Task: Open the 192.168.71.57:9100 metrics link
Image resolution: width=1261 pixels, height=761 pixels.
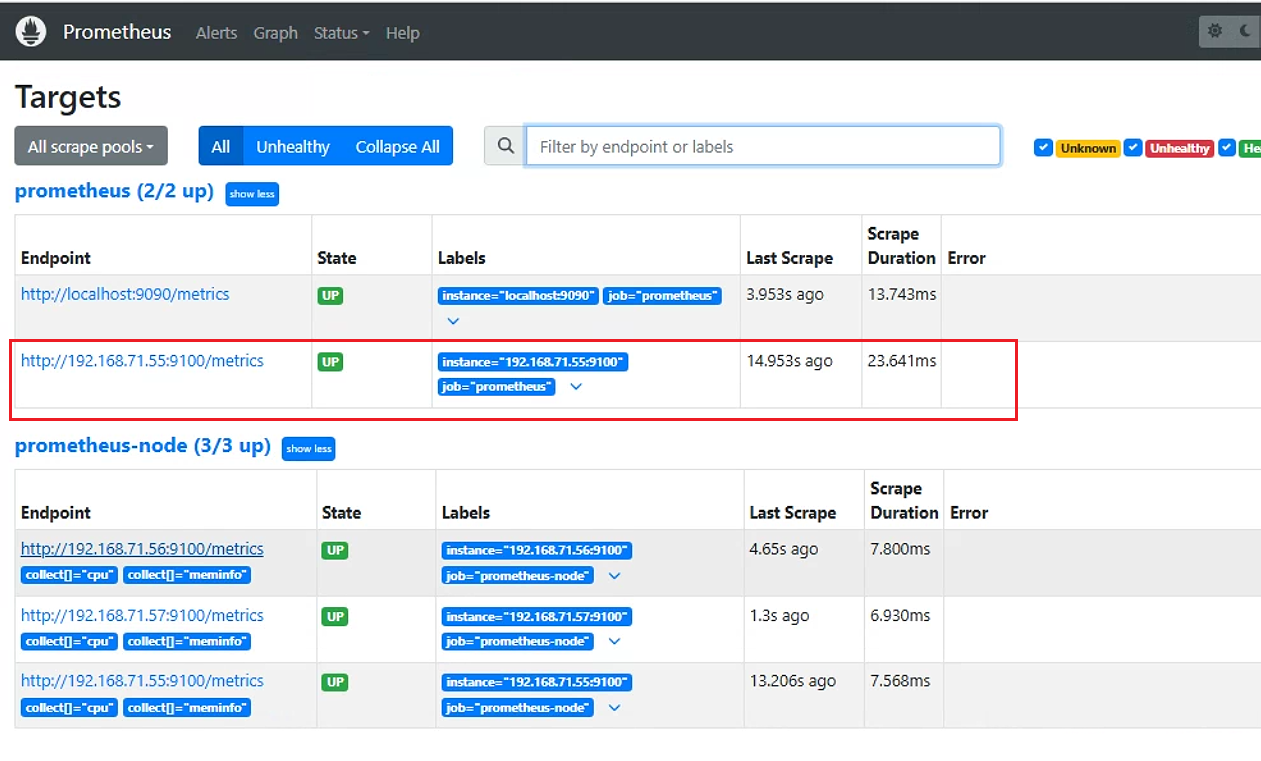Action: [142, 615]
